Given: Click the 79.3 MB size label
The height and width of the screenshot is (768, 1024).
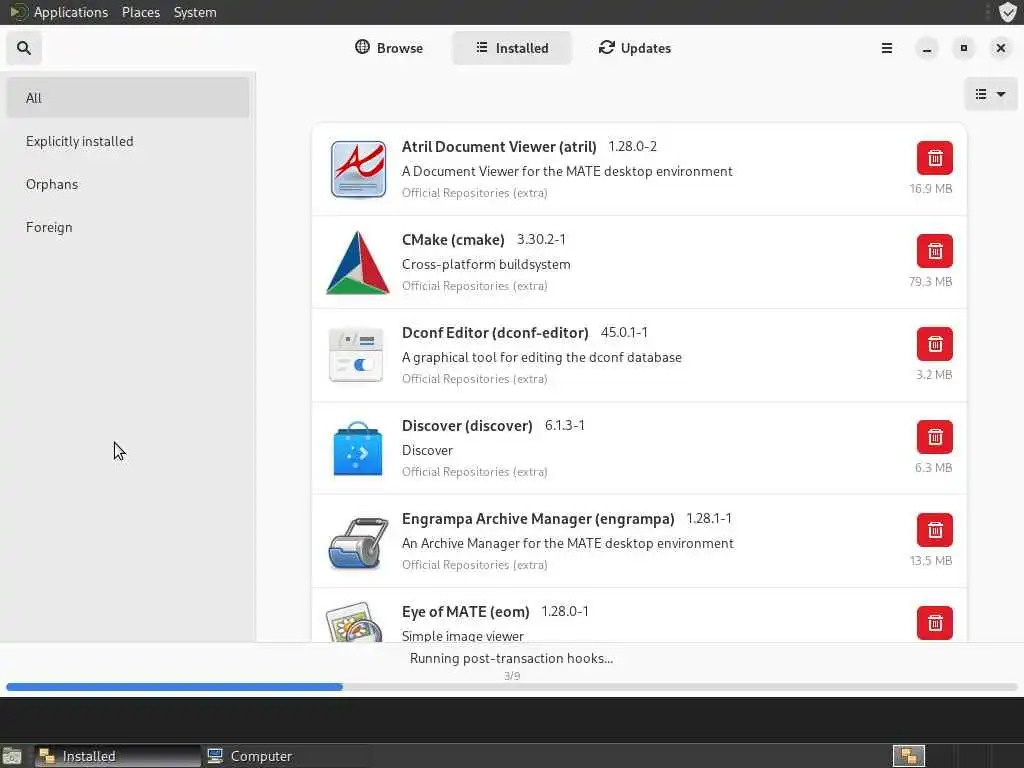Looking at the screenshot, I should tap(931, 281).
